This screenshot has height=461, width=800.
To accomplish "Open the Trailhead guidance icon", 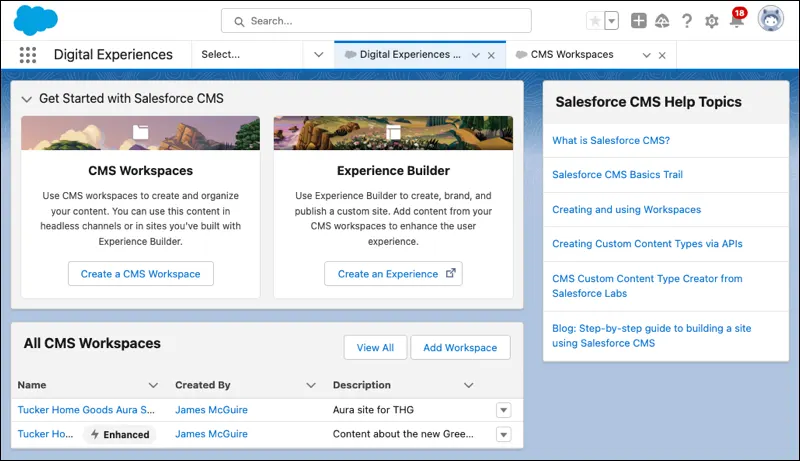I will pos(662,21).
